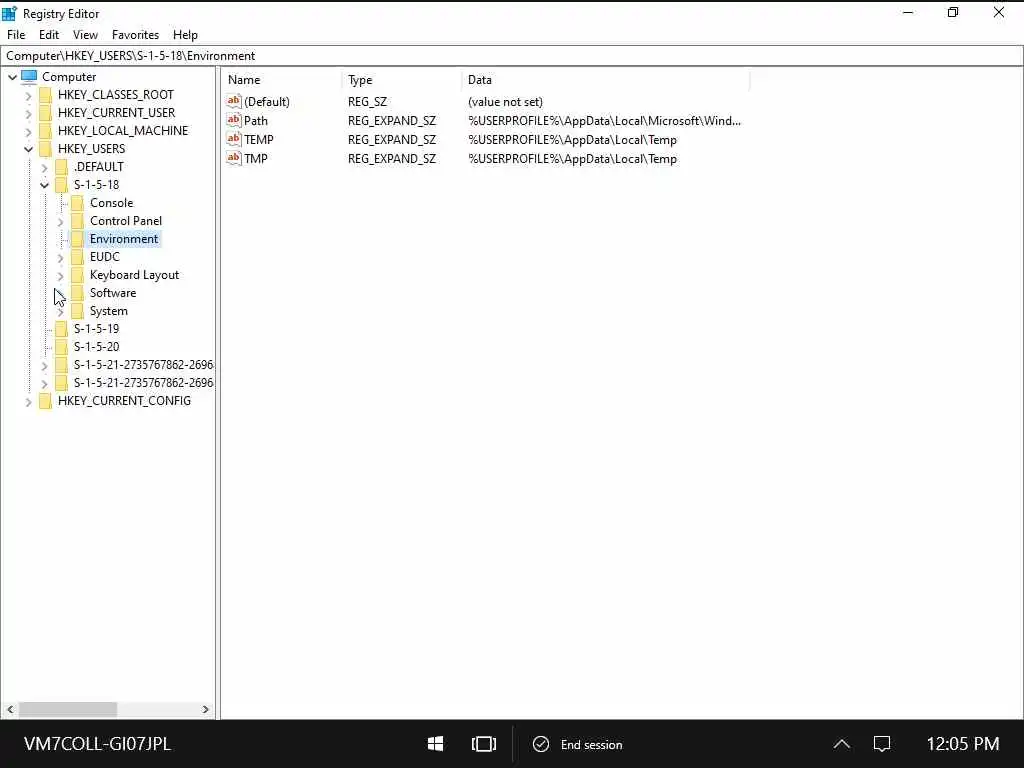The width and height of the screenshot is (1024, 768).
Task: Click the HKEY_CURRENT_USER folder icon
Action: point(45,113)
